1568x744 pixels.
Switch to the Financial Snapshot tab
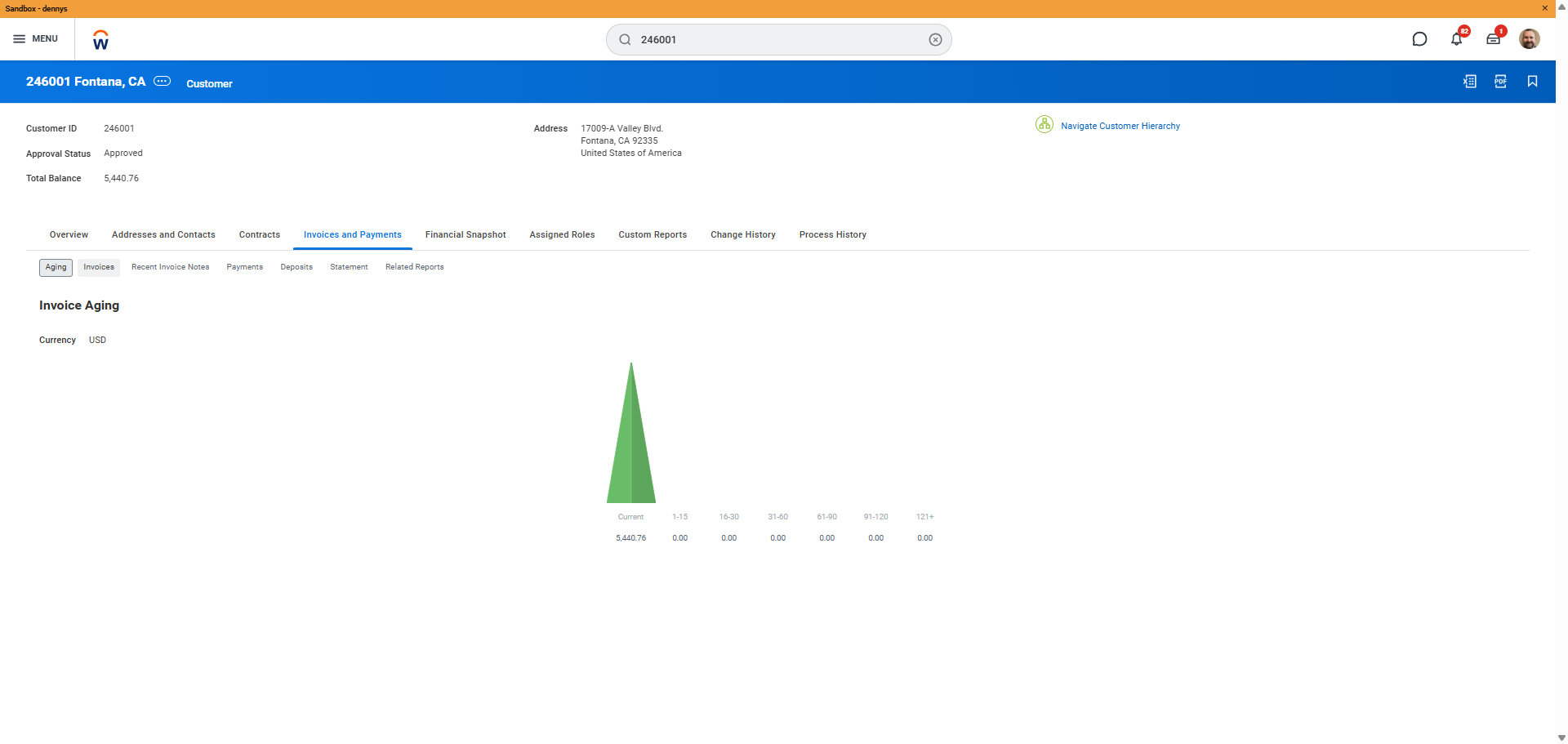click(x=465, y=235)
